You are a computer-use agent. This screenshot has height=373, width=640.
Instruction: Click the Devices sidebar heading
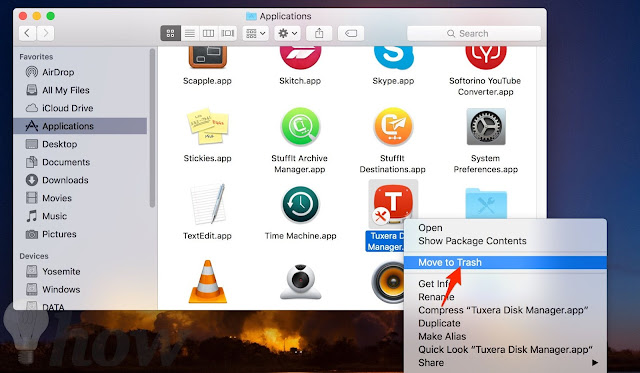tap(34, 256)
